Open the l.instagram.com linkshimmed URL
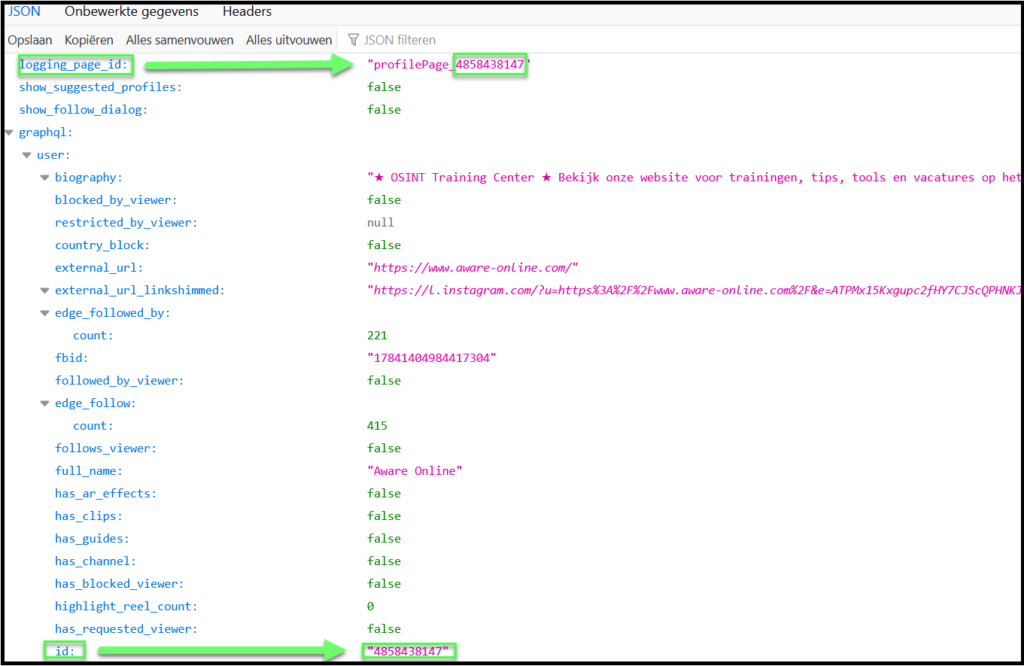The image size is (1024, 666). point(694,291)
